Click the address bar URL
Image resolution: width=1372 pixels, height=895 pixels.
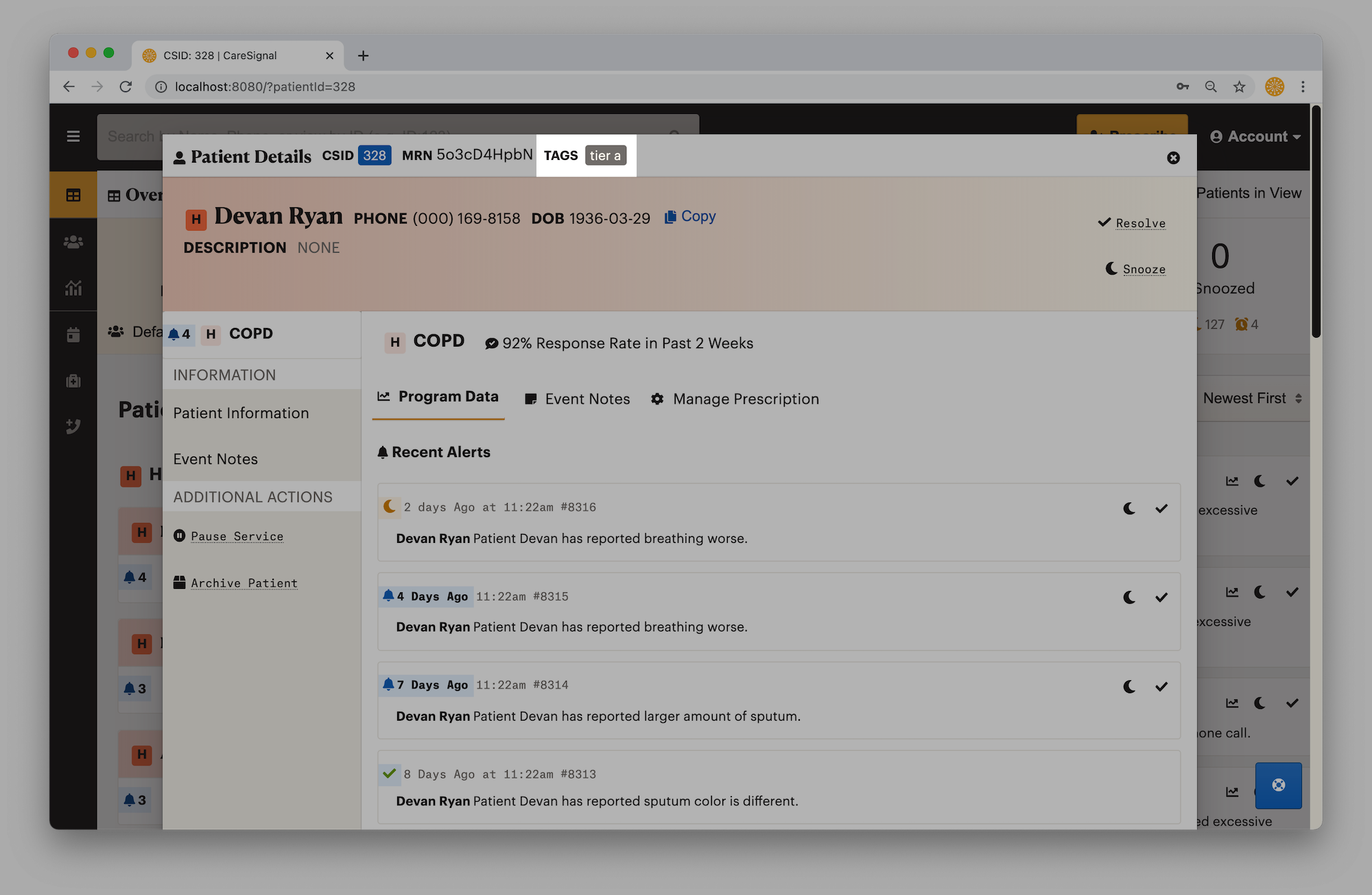tap(265, 86)
